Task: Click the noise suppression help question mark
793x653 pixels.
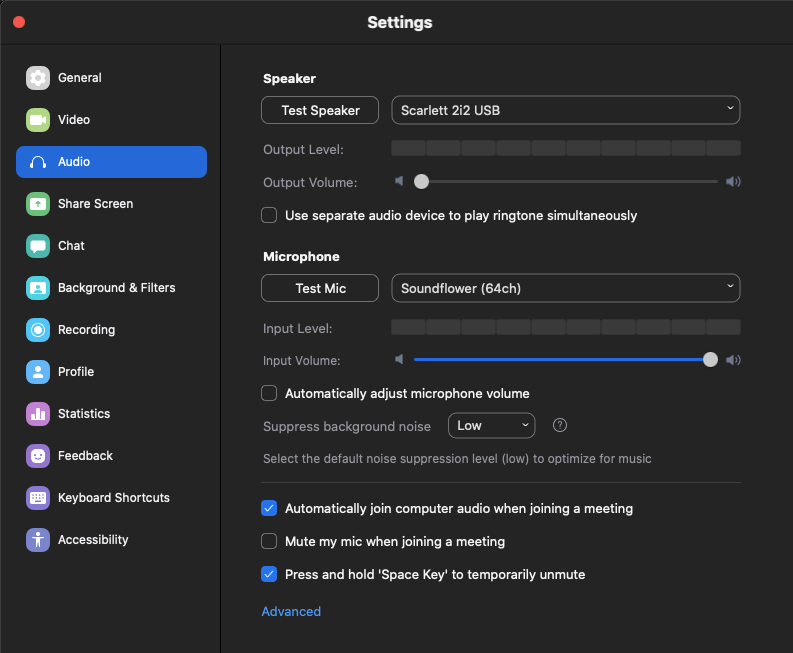Action: coord(560,425)
